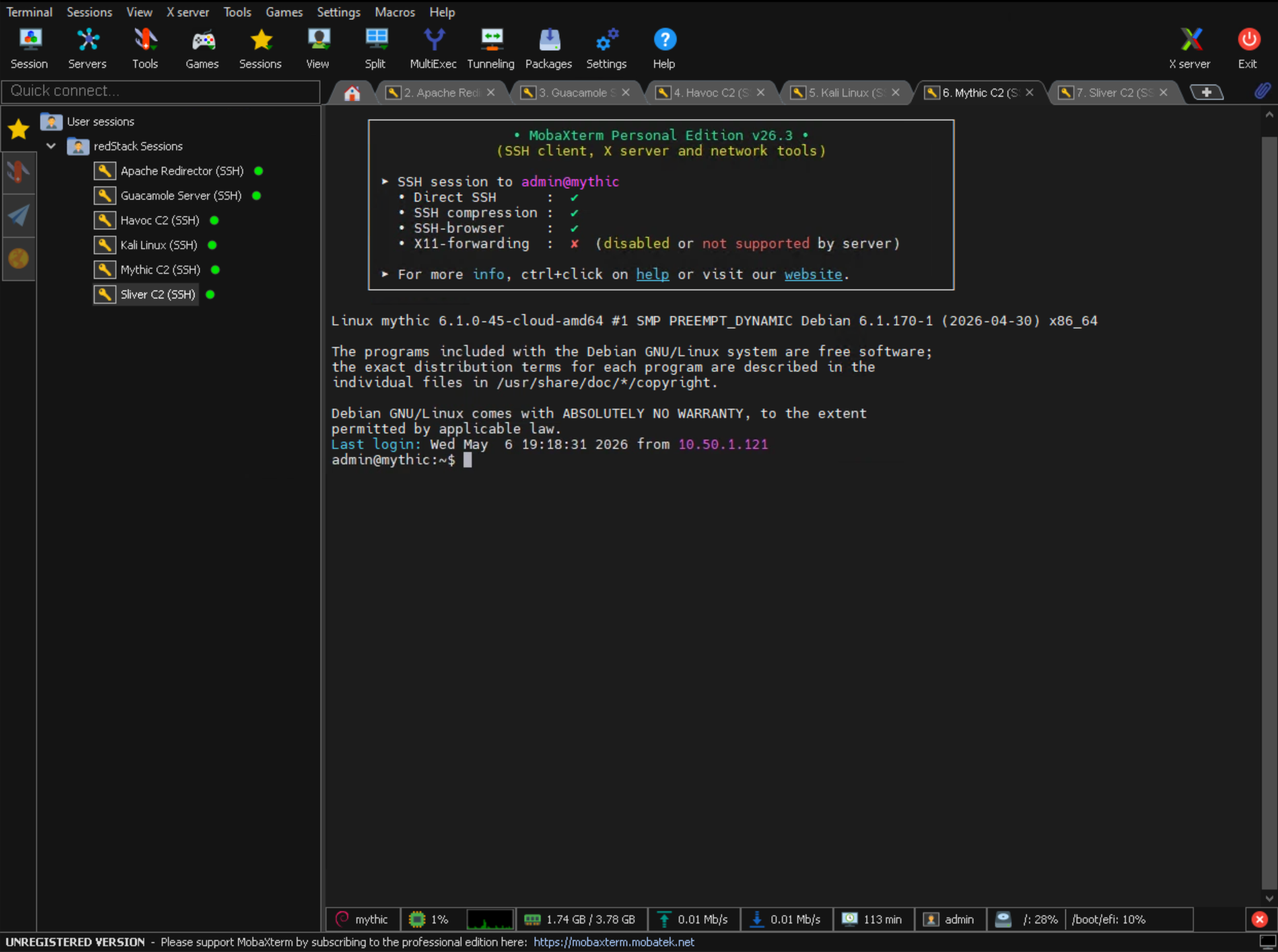Click the paperclip attach icon
This screenshot has height=952, width=1278.
[1262, 91]
